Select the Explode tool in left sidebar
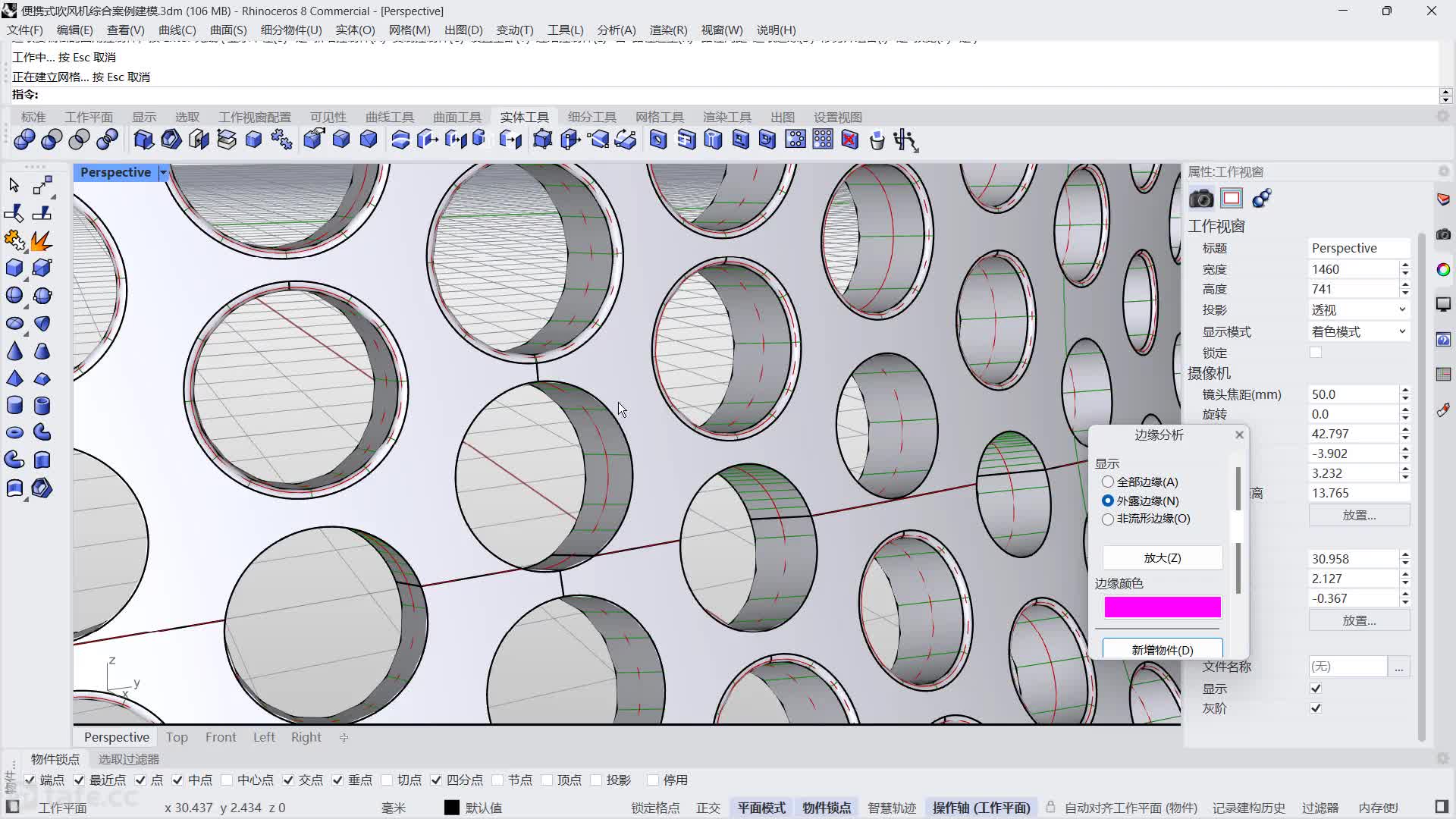 [x=42, y=241]
